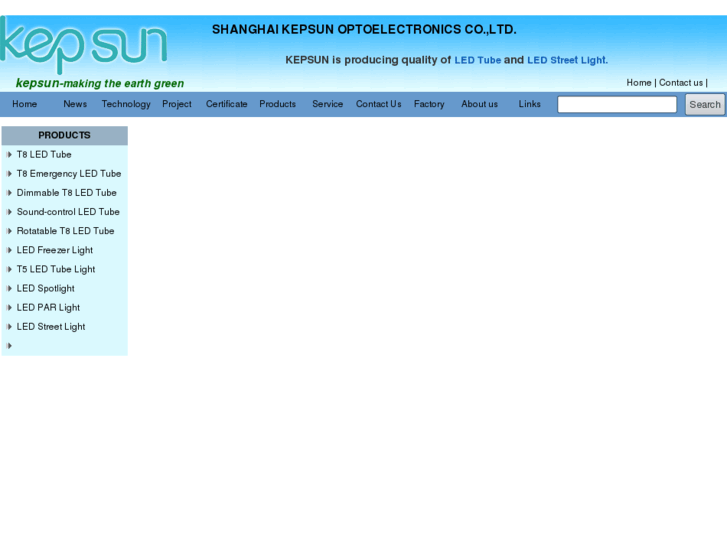Open LED Spotlight category
This screenshot has width=727, height=545.
click(45, 289)
